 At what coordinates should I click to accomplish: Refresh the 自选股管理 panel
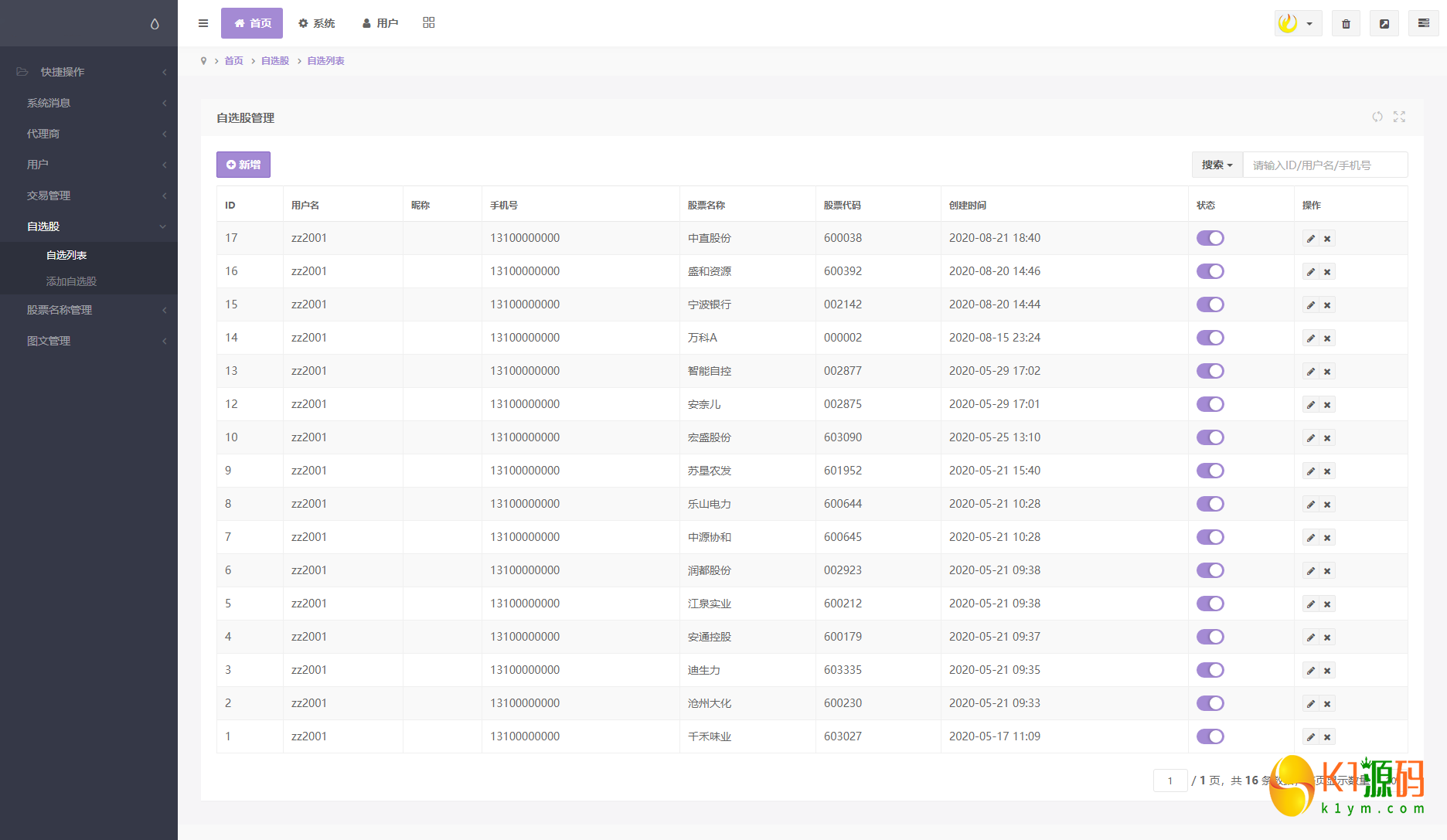coord(1377,117)
